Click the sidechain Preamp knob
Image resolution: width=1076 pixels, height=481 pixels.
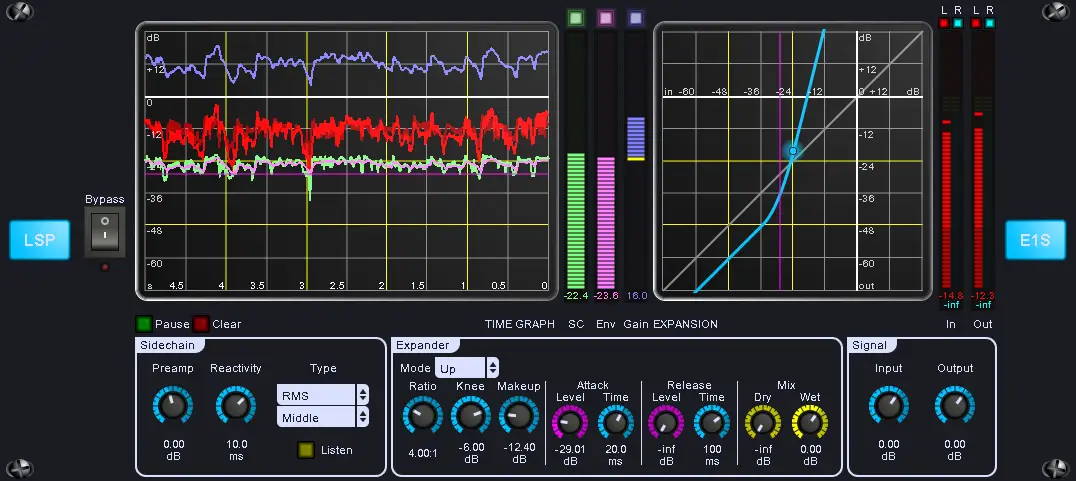173,405
